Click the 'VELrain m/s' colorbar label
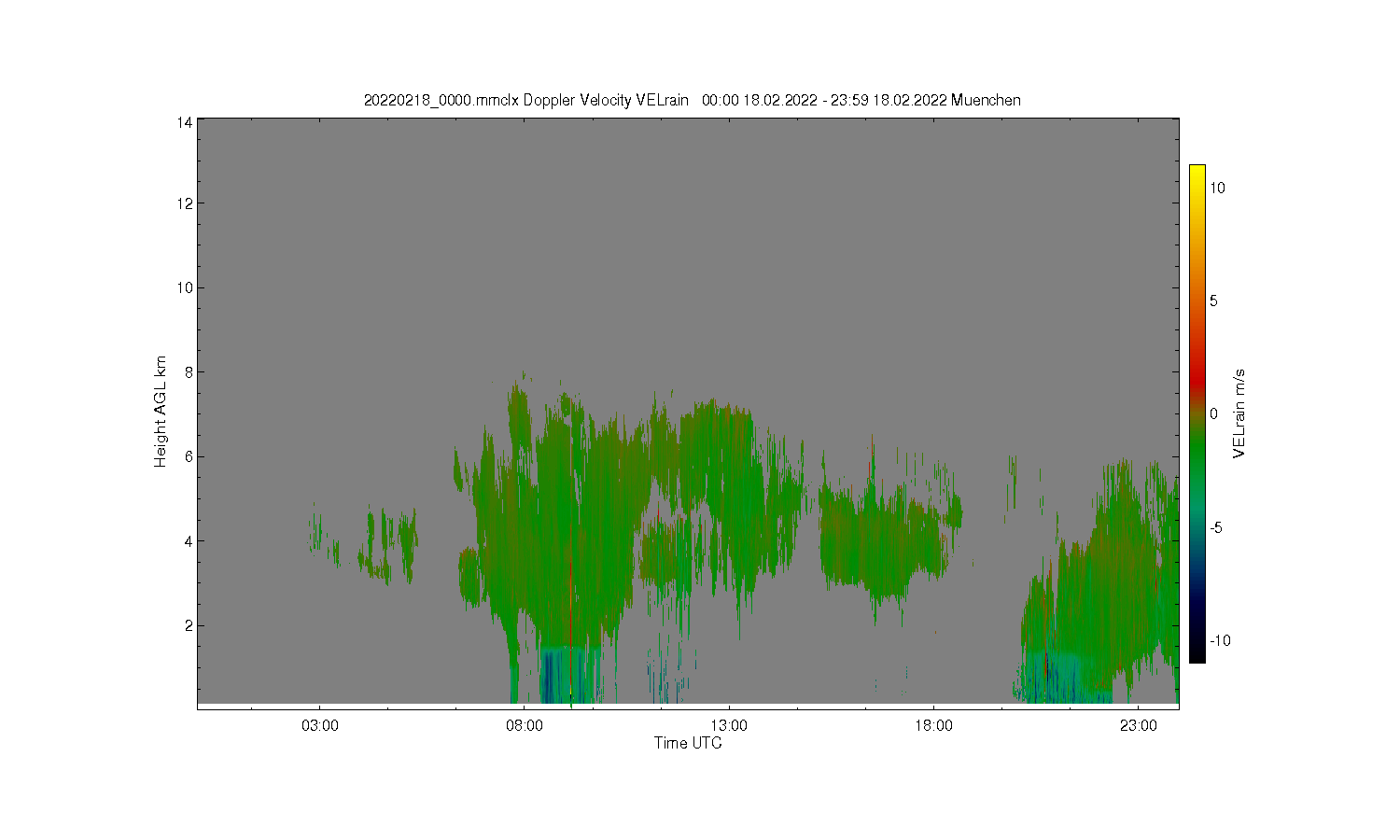Image resolution: width=1400 pixels, height=840 pixels. [x=1239, y=413]
